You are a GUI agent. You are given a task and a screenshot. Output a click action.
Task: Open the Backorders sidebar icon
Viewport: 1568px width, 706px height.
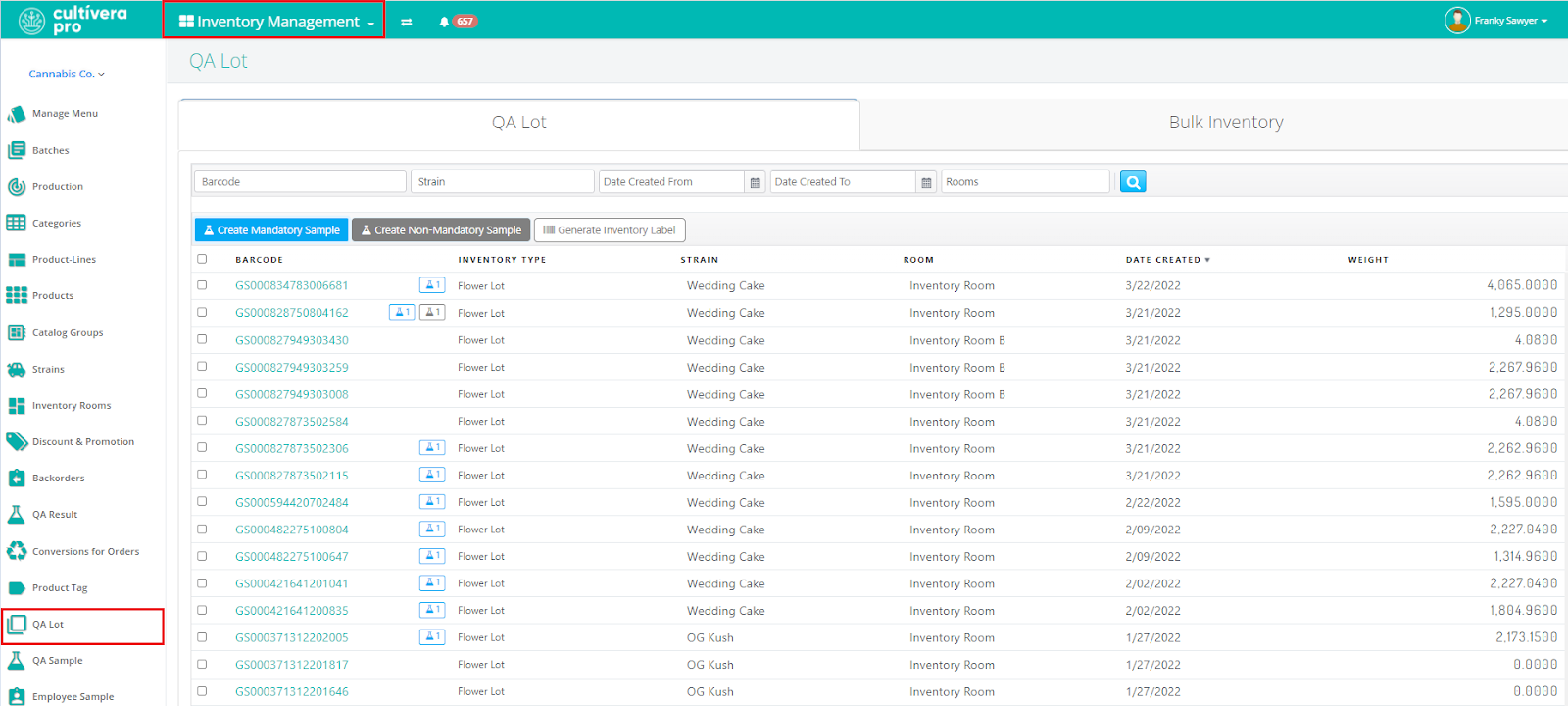[17, 478]
